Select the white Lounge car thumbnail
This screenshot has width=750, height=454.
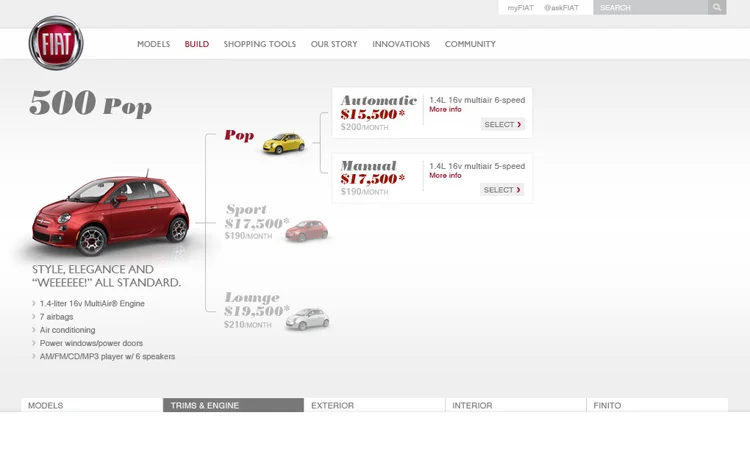[307, 319]
